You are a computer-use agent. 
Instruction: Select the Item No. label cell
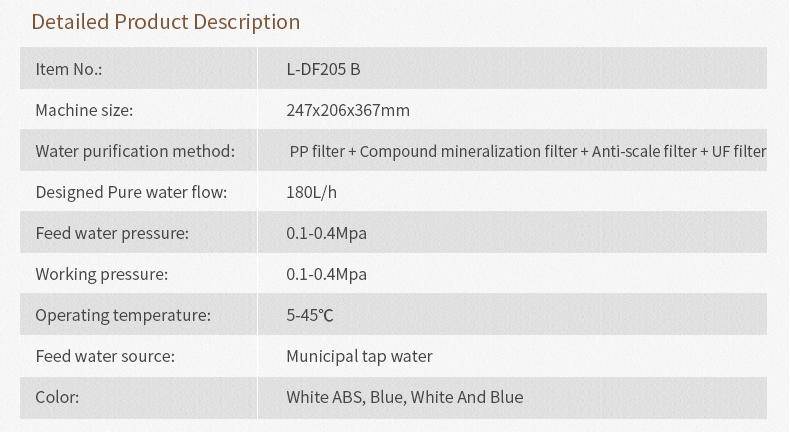click(x=139, y=68)
